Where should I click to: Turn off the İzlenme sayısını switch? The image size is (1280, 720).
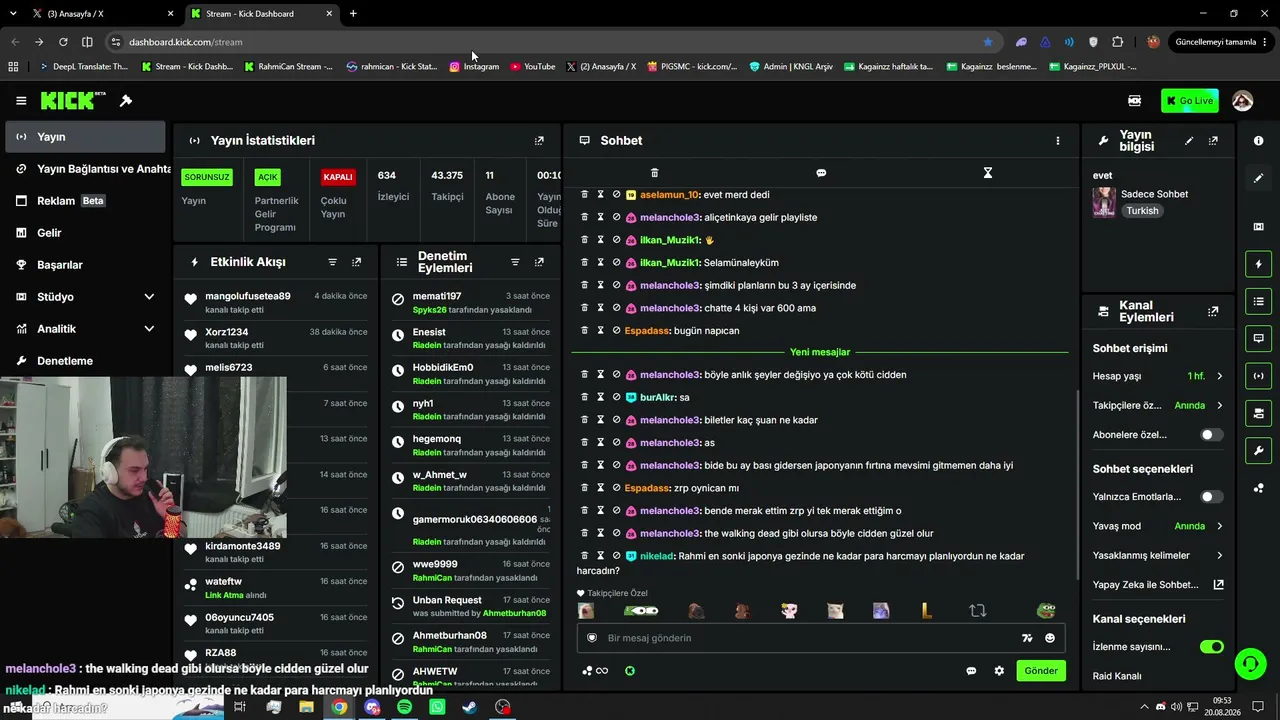[x=1211, y=647]
